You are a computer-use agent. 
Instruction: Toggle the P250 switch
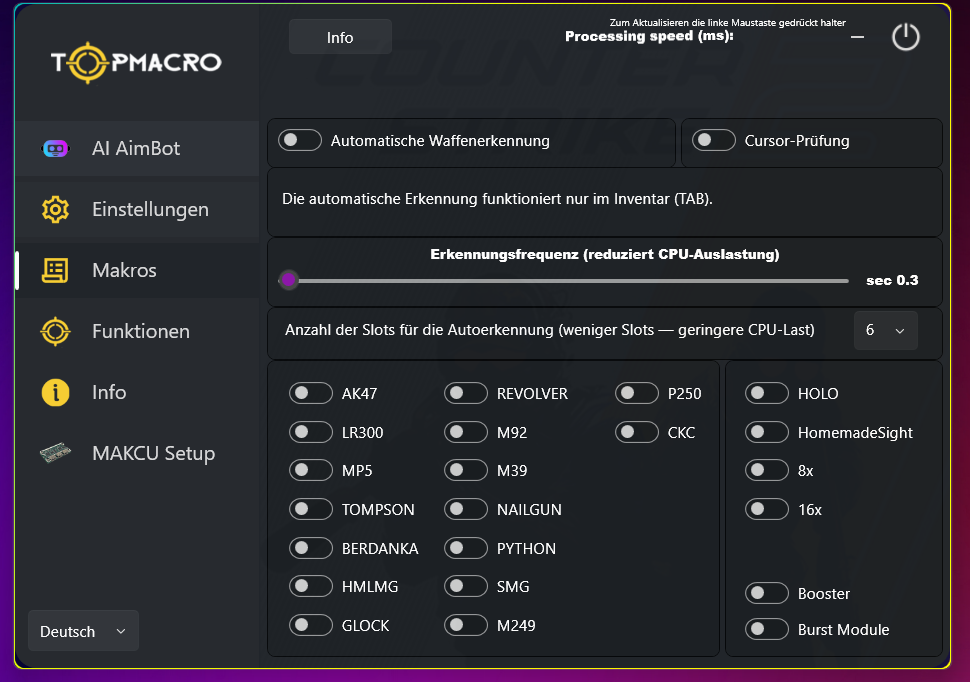pos(637,393)
